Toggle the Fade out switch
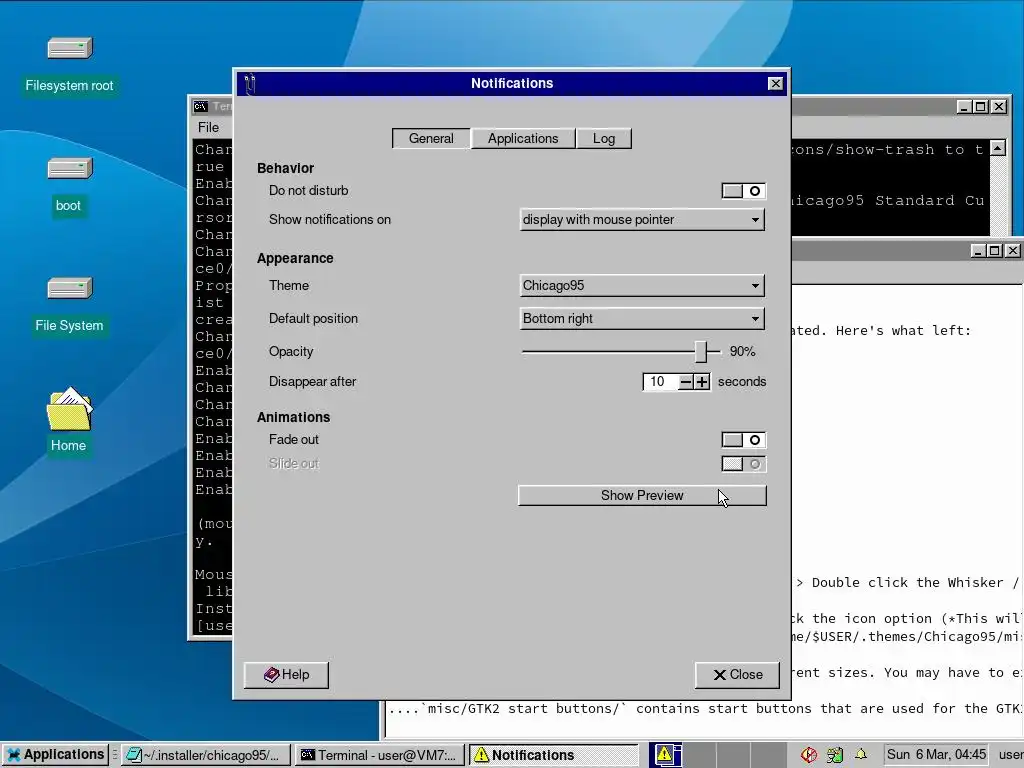1024x768 pixels. point(743,440)
